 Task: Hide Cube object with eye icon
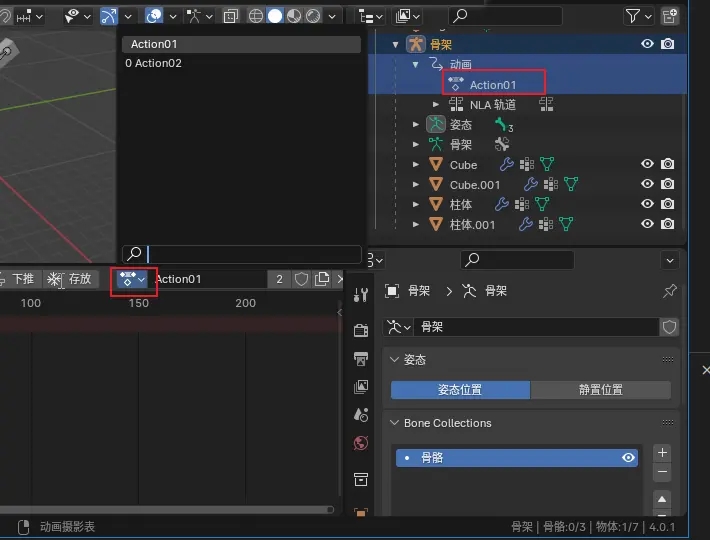pyautogui.click(x=647, y=164)
